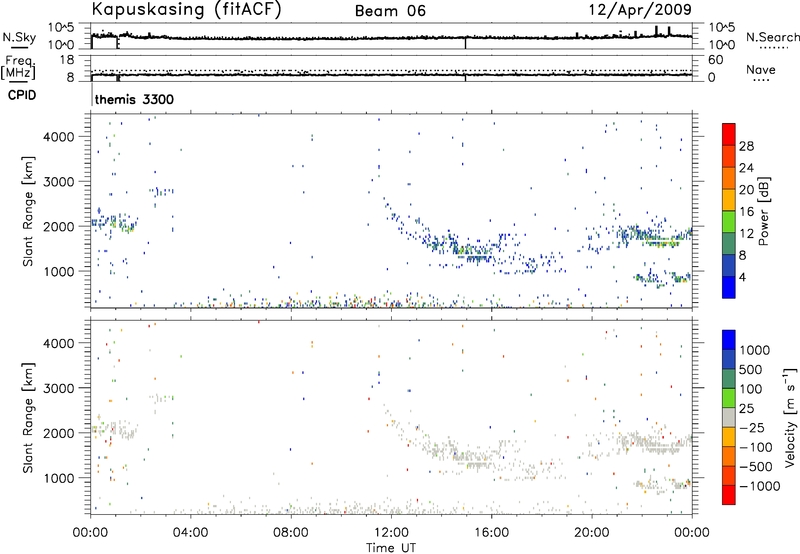Click the N.Search legend label
Viewport: 800px width, 554px height.
click(x=772, y=37)
